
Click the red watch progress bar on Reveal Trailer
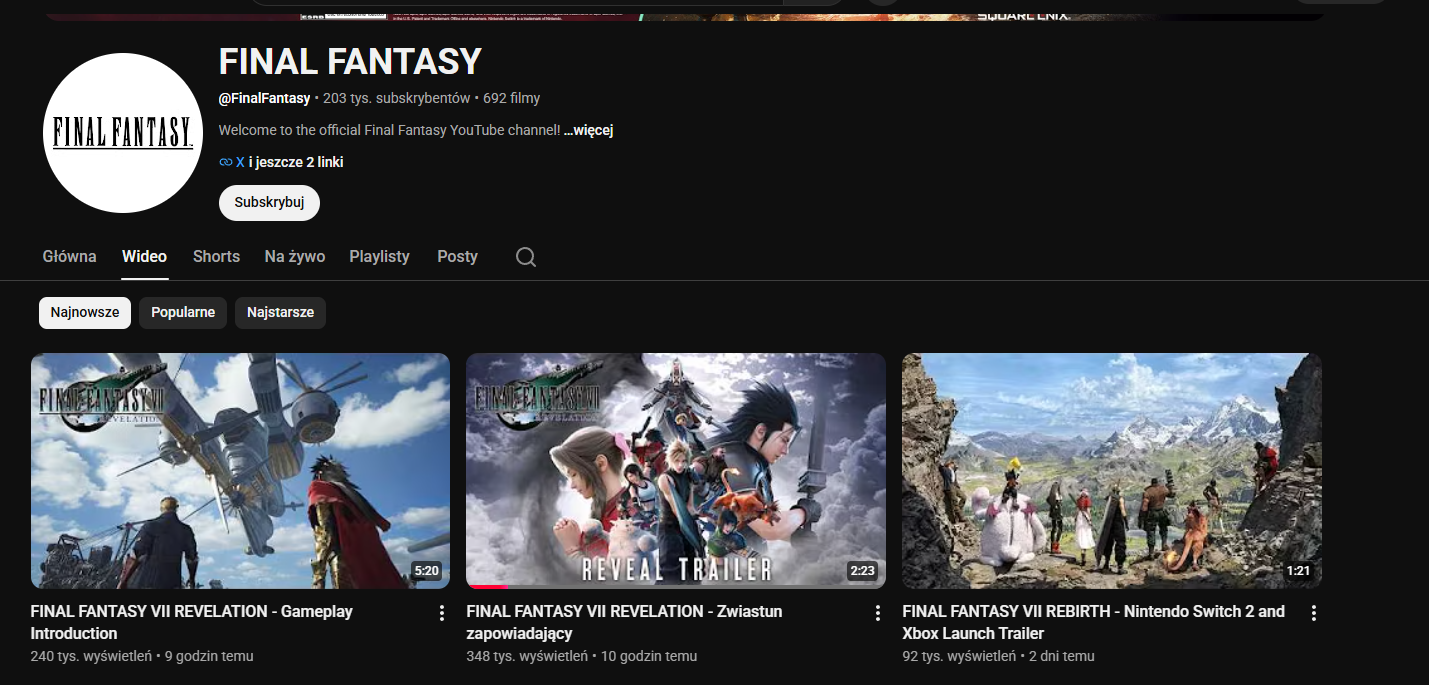click(489, 587)
